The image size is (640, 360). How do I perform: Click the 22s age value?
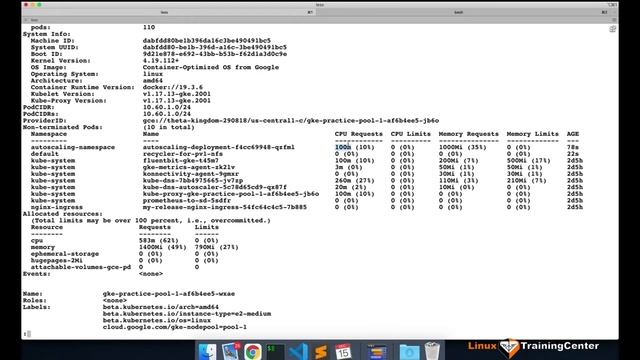point(573,154)
